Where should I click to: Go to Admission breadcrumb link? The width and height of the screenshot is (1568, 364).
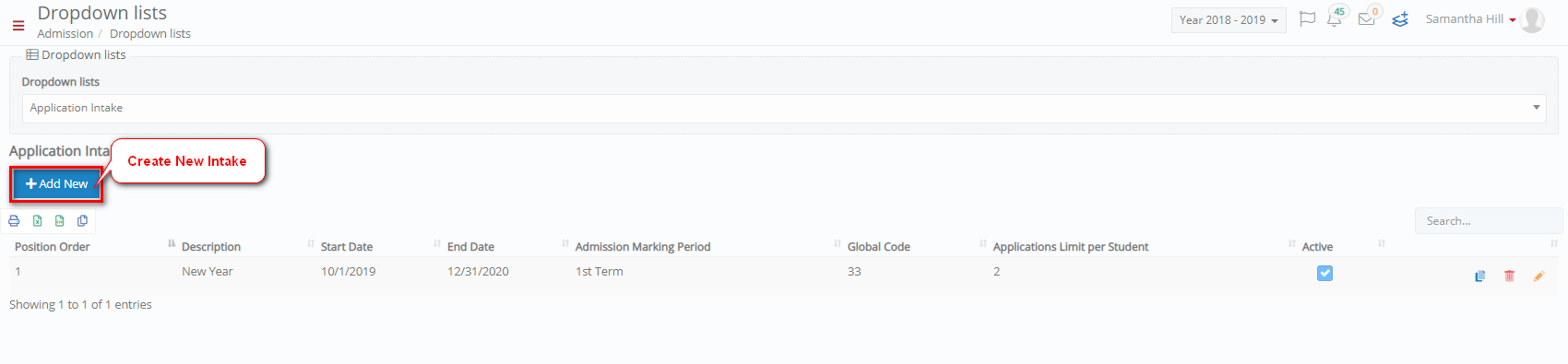(x=65, y=33)
